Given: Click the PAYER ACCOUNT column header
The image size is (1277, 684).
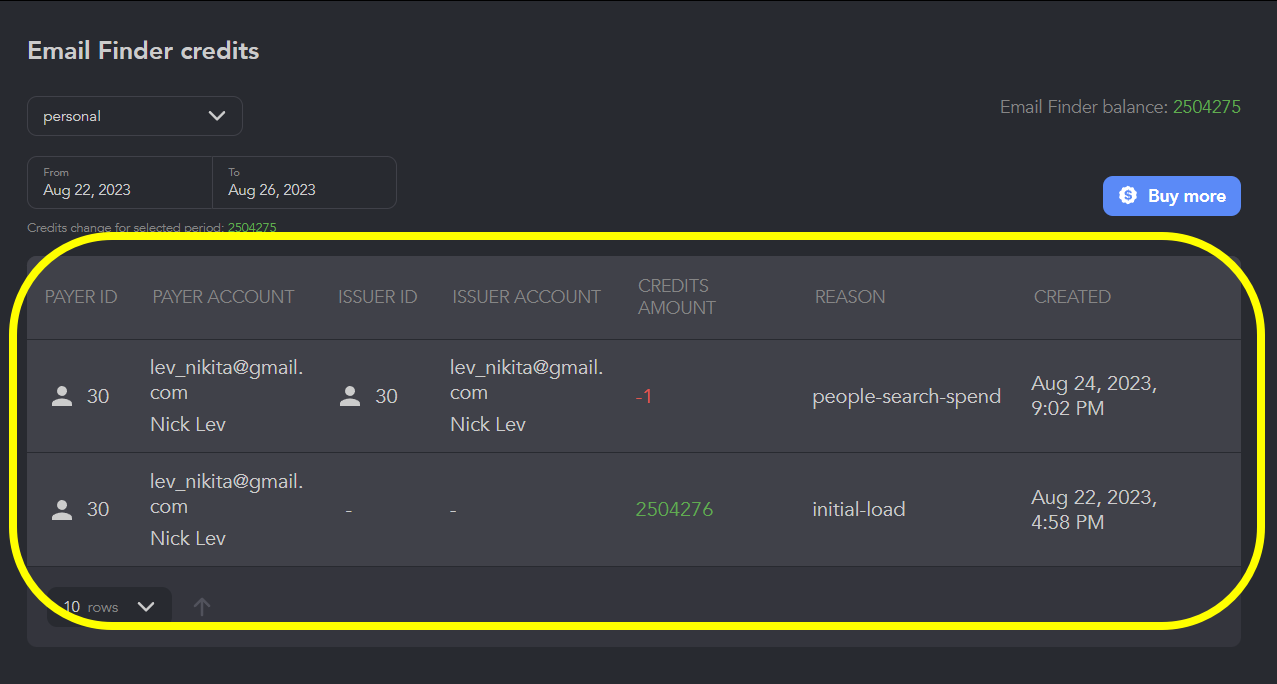Looking at the screenshot, I should (223, 297).
